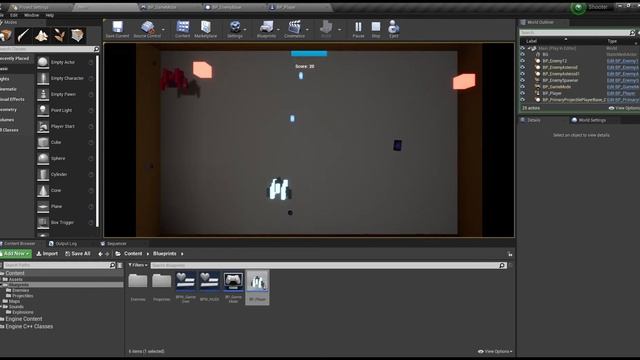This screenshot has width=640, height=360.
Task: Toggle visibility of BP_PrimaryProjectilePlayerBase actor
Action: [x=522, y=100]
